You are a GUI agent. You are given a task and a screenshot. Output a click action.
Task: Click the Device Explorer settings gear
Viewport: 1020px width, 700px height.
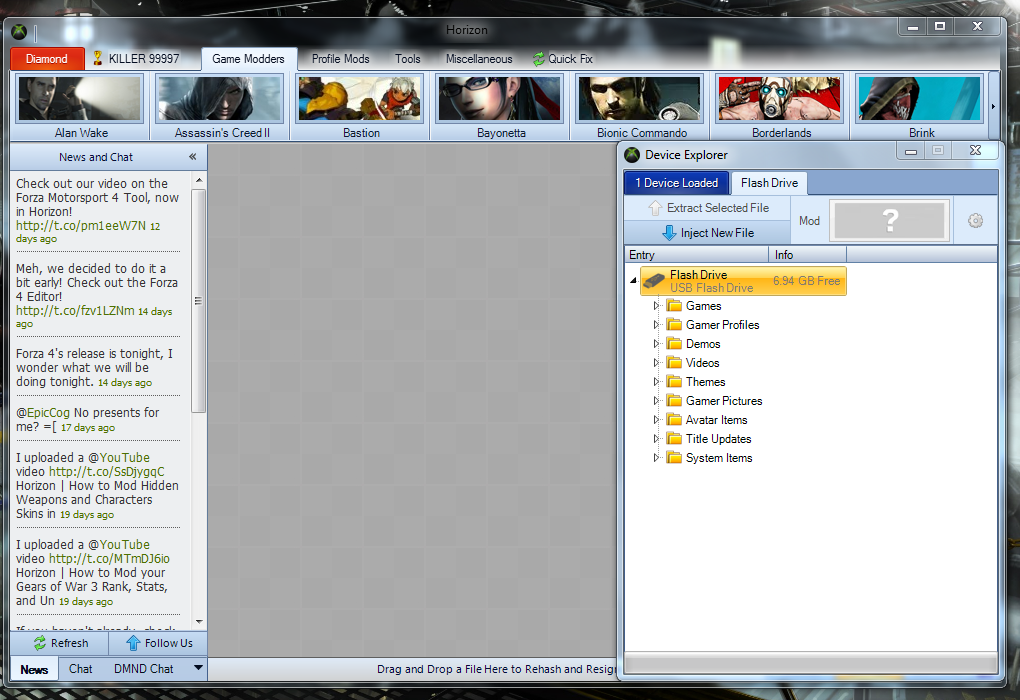coord(976,221)
